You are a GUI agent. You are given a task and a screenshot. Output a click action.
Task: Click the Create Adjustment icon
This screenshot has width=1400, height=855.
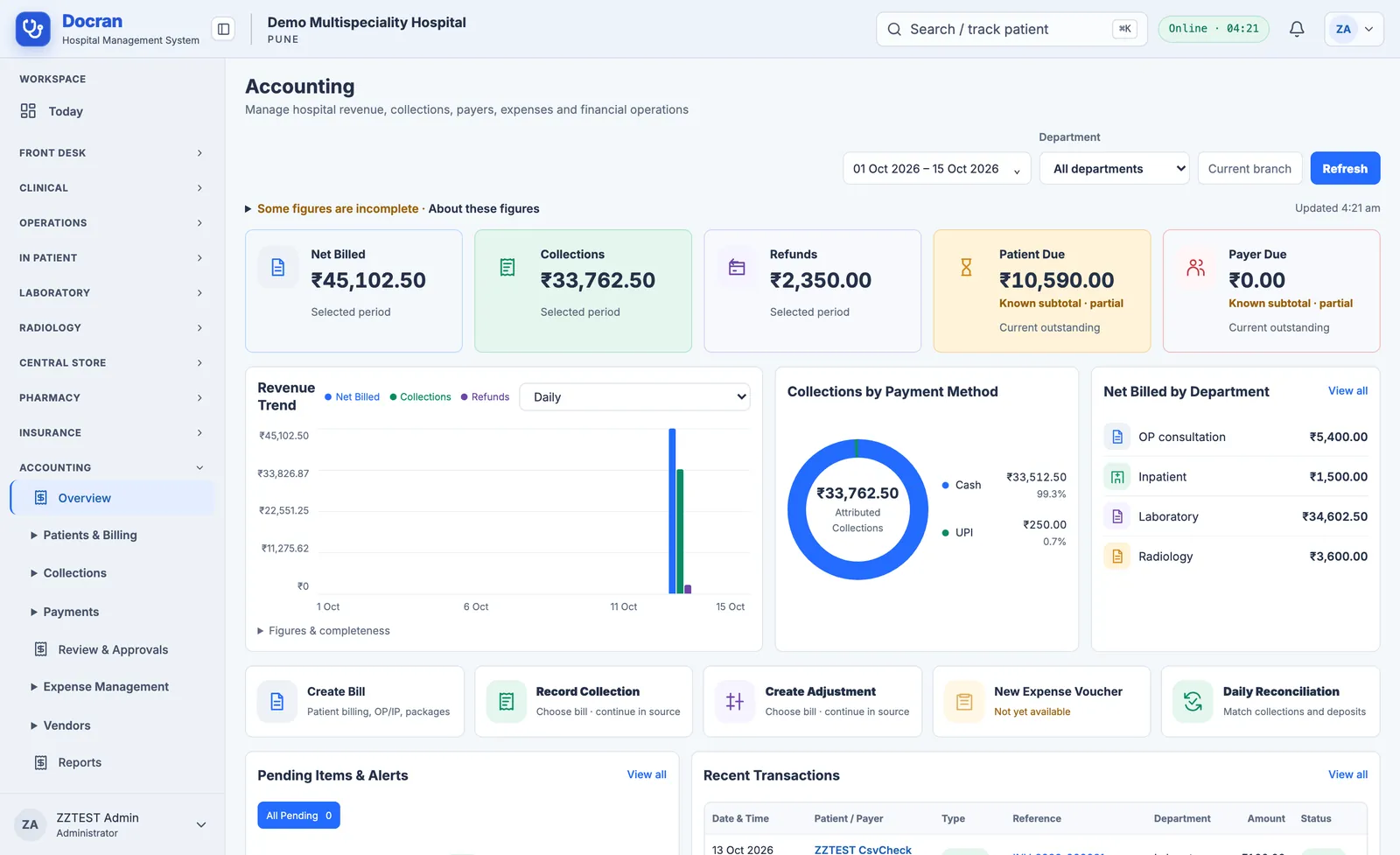pos(735,702)
